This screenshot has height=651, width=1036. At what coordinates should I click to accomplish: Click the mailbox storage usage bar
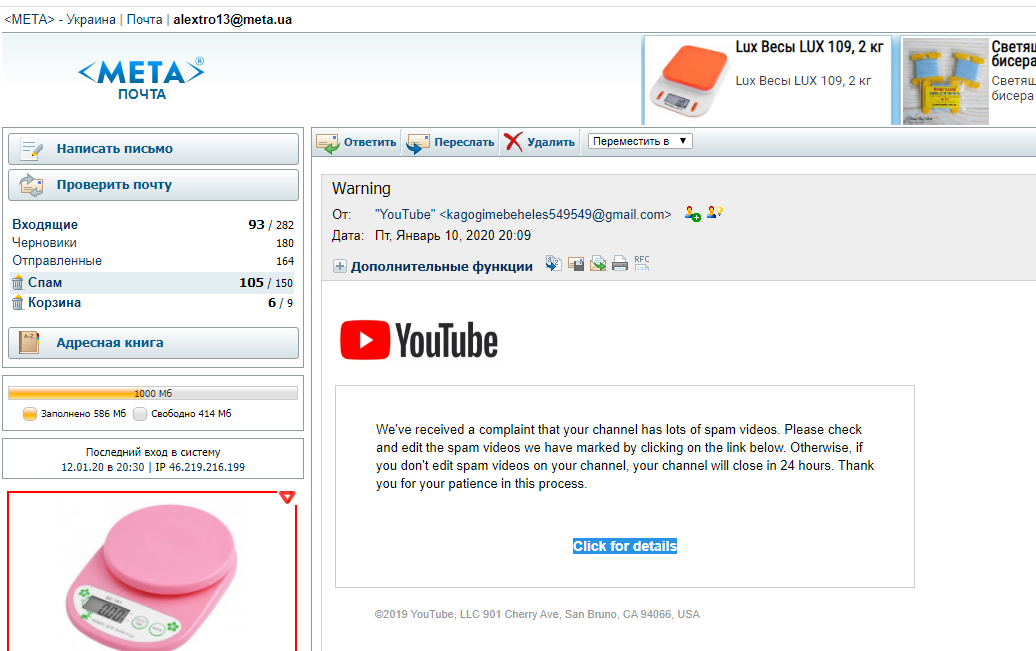(x=153, y=393)
